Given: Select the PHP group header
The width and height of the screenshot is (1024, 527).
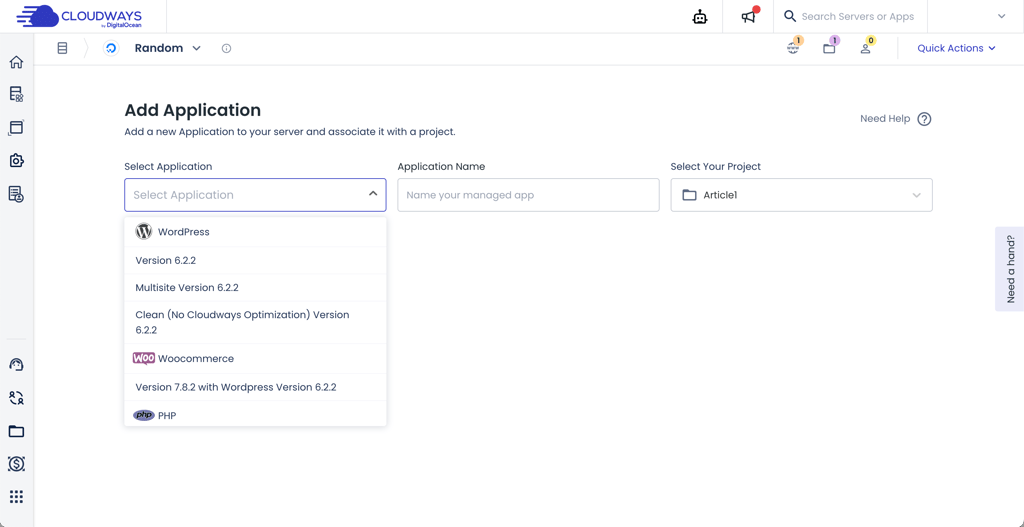Looking at the screenshot, I should click(255, 414).
